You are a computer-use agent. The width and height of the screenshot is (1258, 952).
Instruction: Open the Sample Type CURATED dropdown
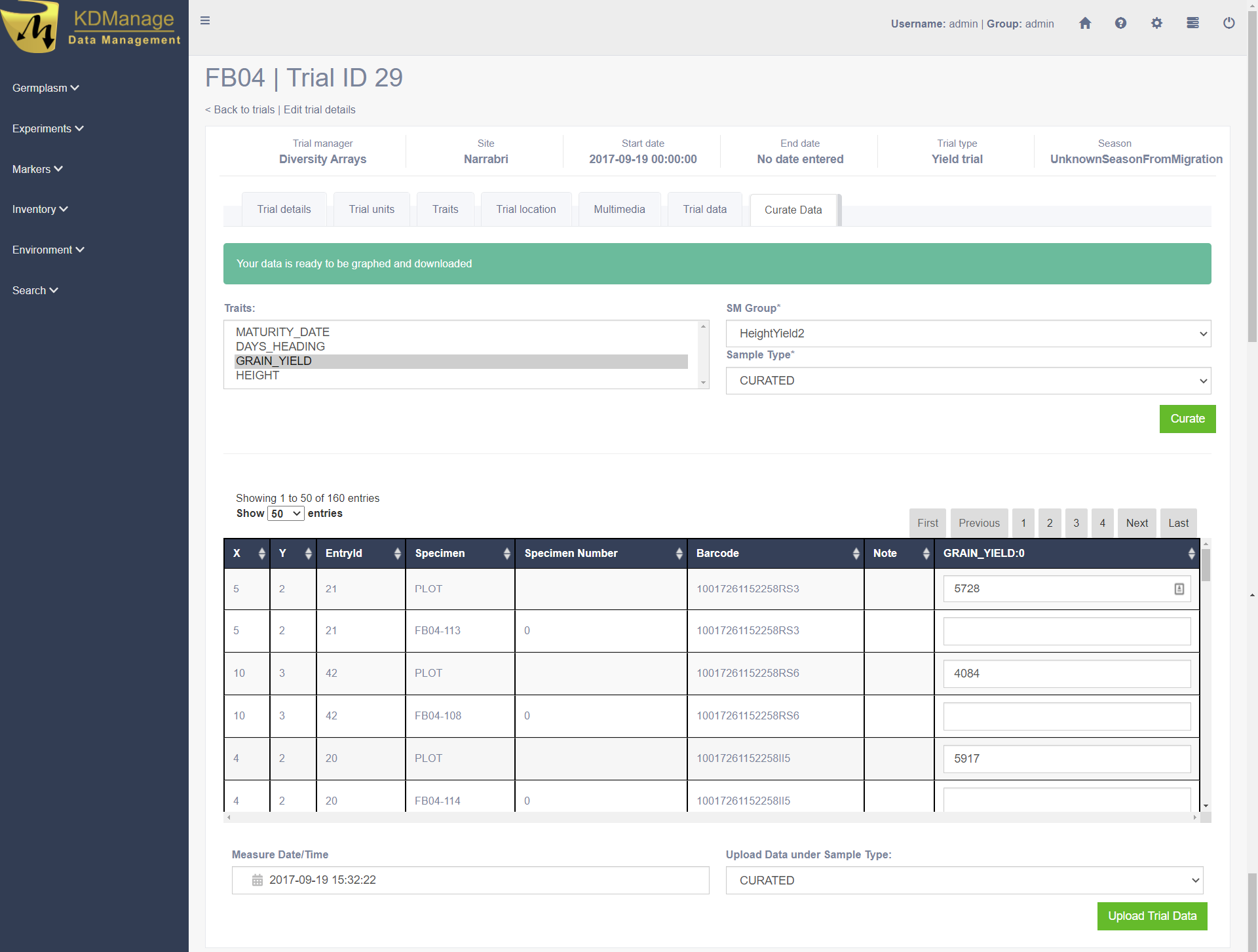coord(968,381)
